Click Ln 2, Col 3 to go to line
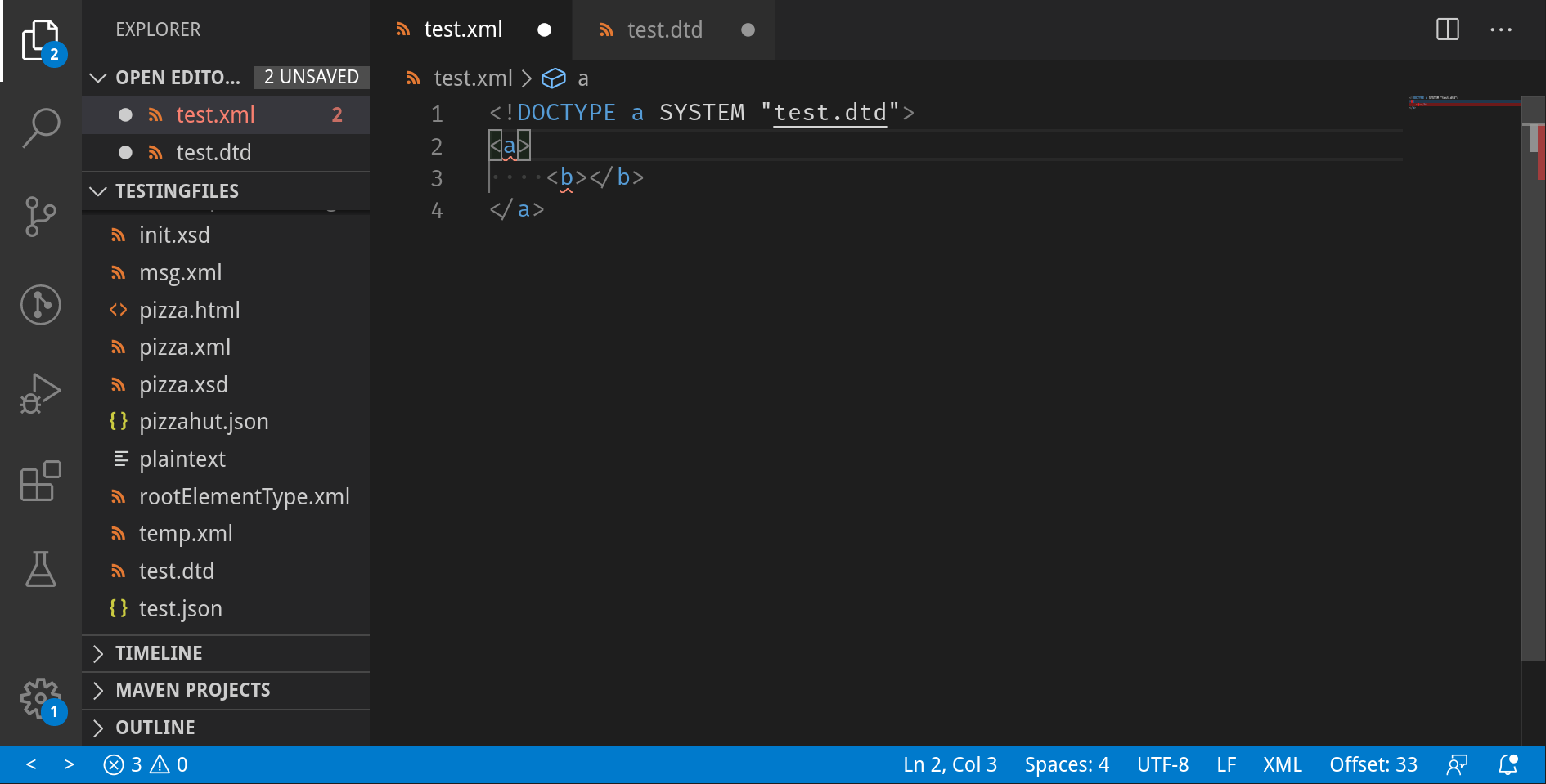The width and height of the screenshot is (1546, 784). 950,764
